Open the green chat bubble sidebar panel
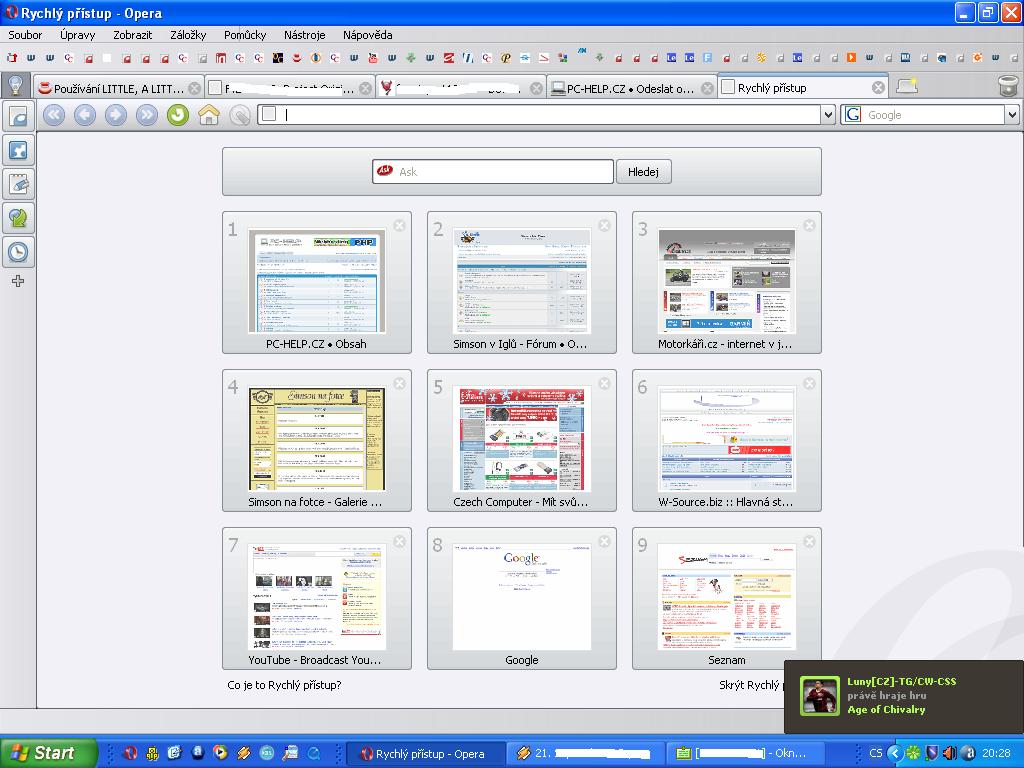Viewport: 1024px width, 768px height. [18, 218]
